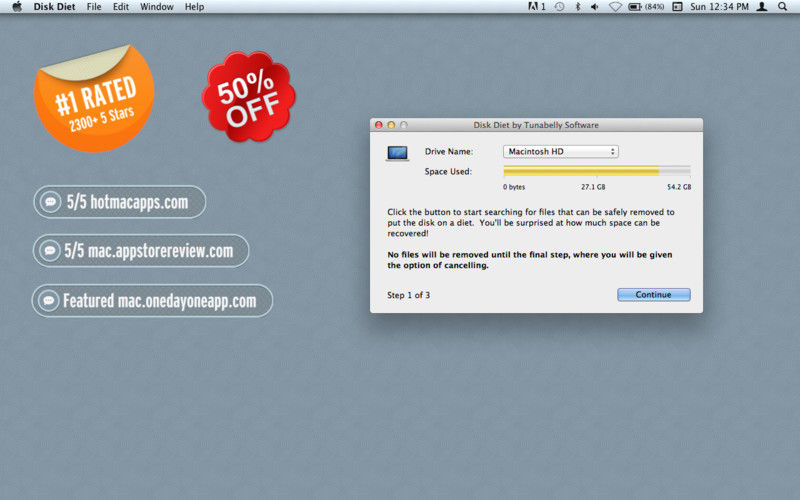Click the 50% OFF red badge
Screen dimensions: 800x500
(248, 96)
